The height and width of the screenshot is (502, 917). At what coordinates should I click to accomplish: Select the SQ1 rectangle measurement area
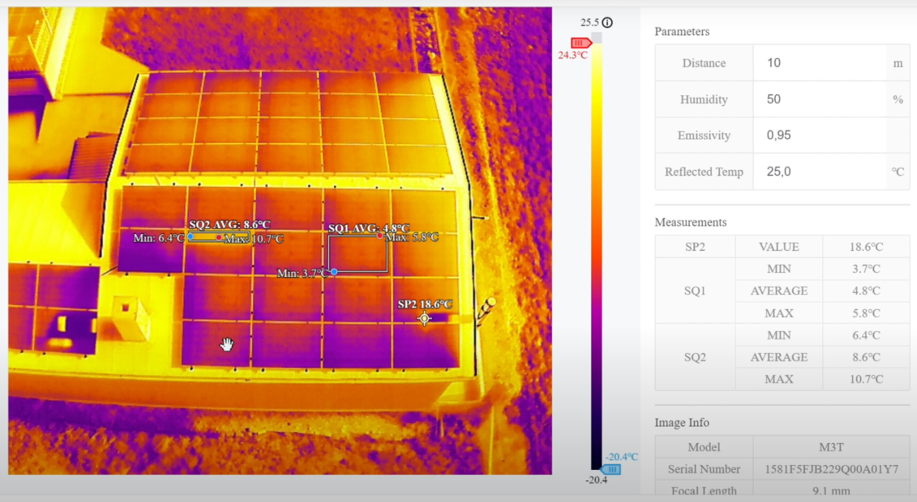pos(358,254)
